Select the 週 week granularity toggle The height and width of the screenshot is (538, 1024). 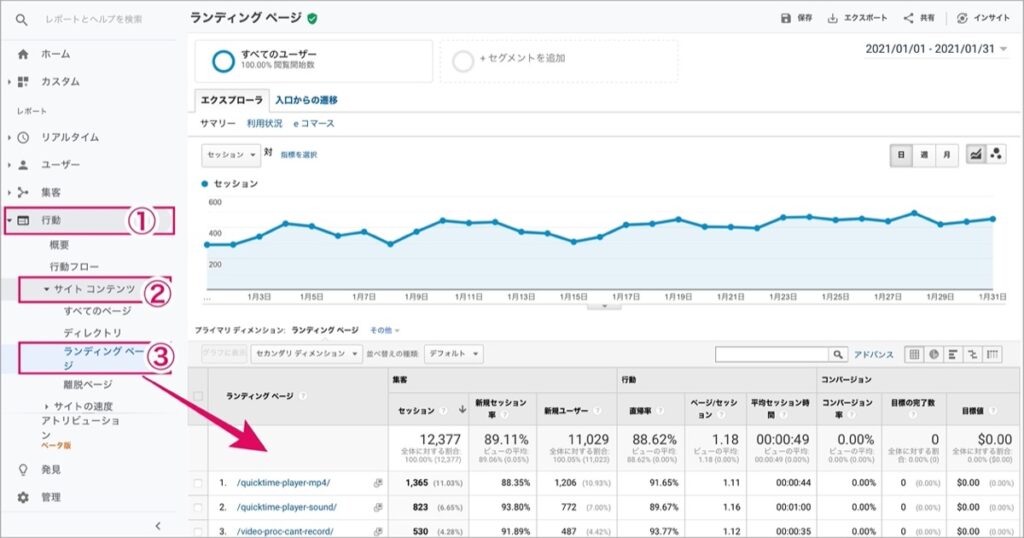coord(924,155)
